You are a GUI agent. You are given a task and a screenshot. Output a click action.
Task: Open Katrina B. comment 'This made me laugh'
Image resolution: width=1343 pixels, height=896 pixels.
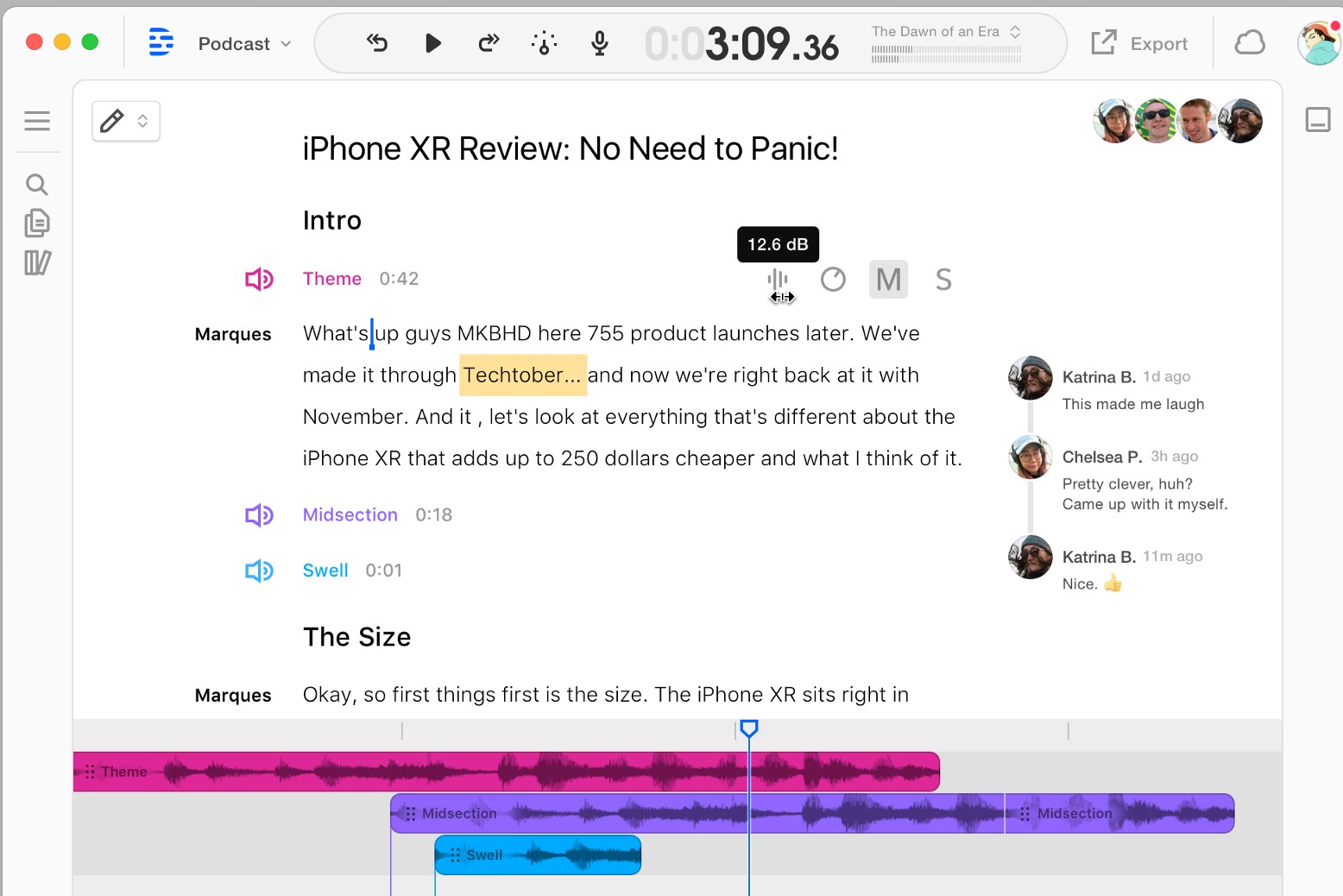[1133, 404]
